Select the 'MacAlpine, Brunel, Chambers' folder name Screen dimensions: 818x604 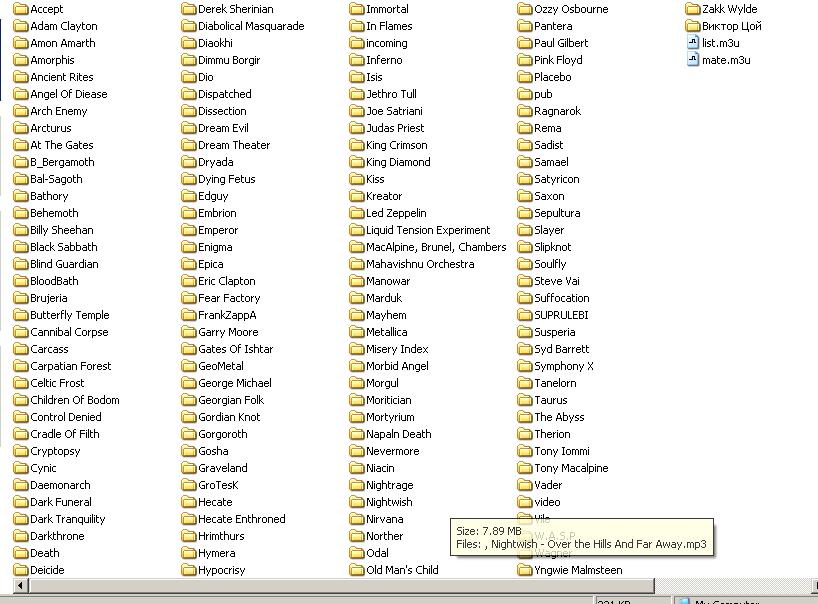[436, 247]
